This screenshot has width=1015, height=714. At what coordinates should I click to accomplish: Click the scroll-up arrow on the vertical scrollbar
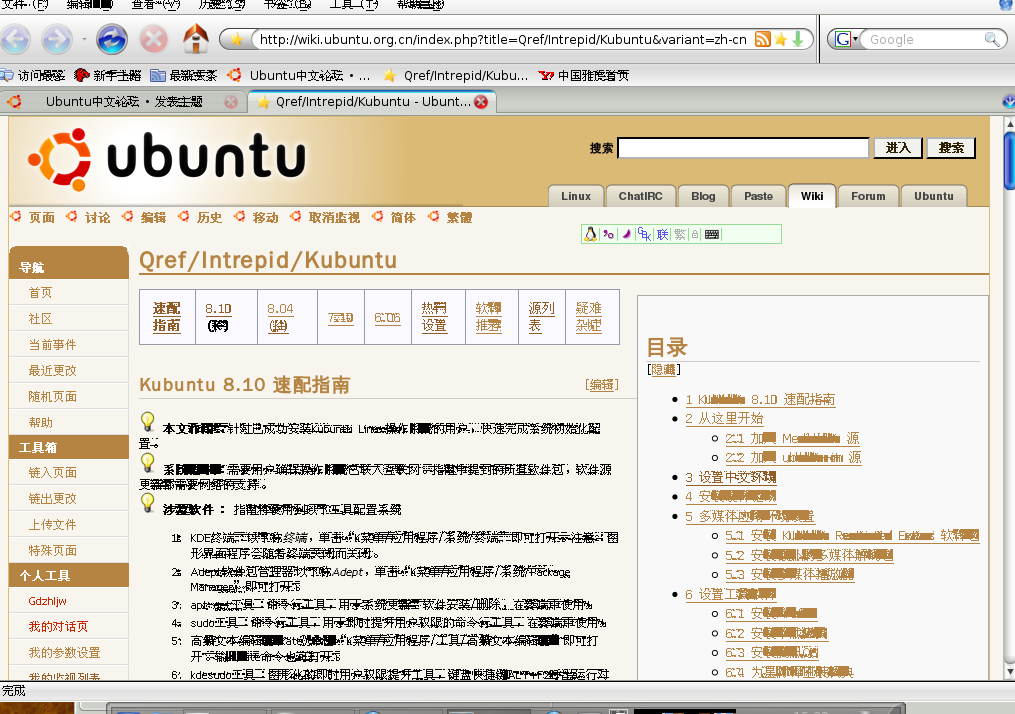pos(1009,123)
